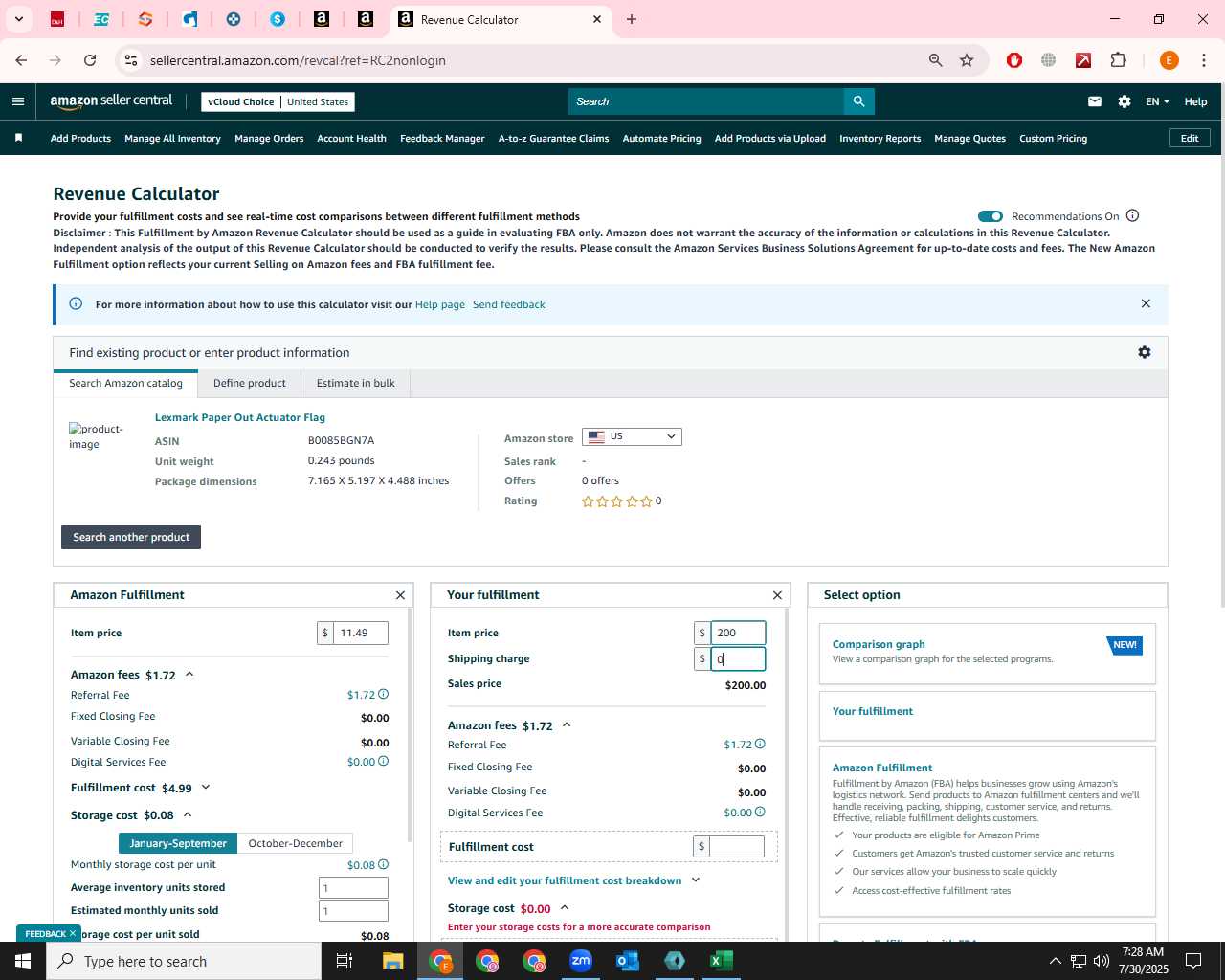Click the Edit button in nav bar
This screenshot has width=1225, height=980.
[x=1190, y=138]
